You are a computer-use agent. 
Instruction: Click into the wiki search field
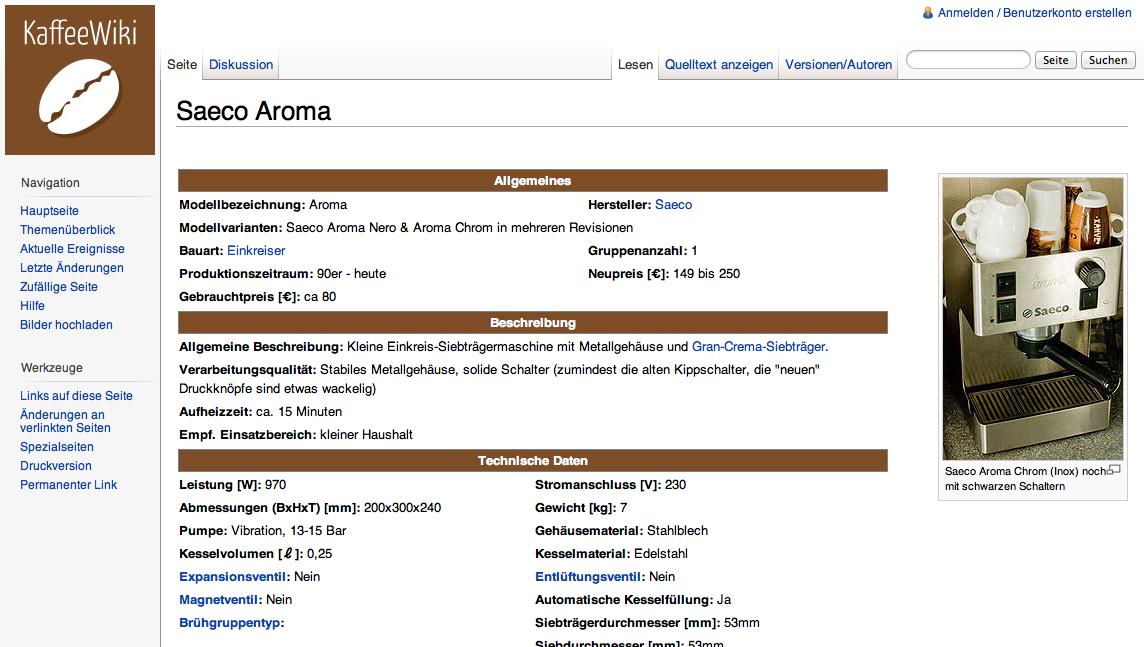(x=968, y=60)
